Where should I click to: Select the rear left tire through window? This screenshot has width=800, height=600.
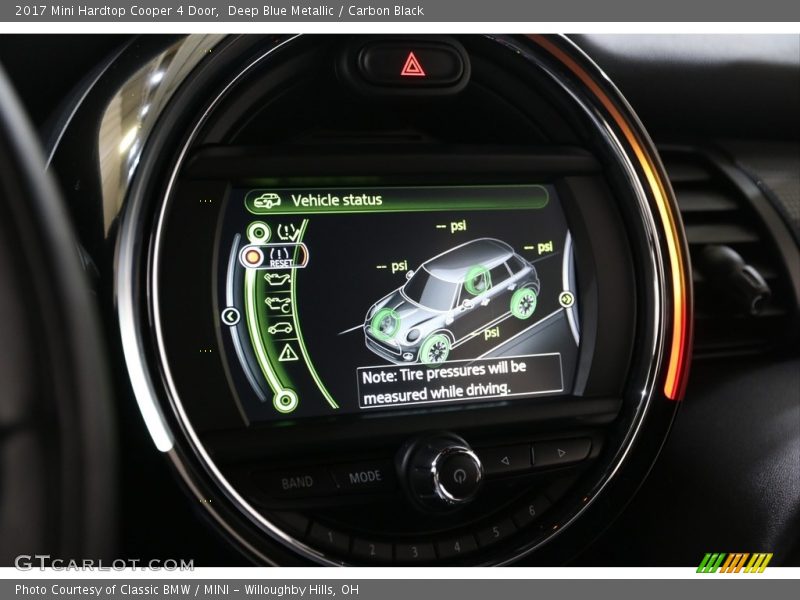click(x=477, y=280)
